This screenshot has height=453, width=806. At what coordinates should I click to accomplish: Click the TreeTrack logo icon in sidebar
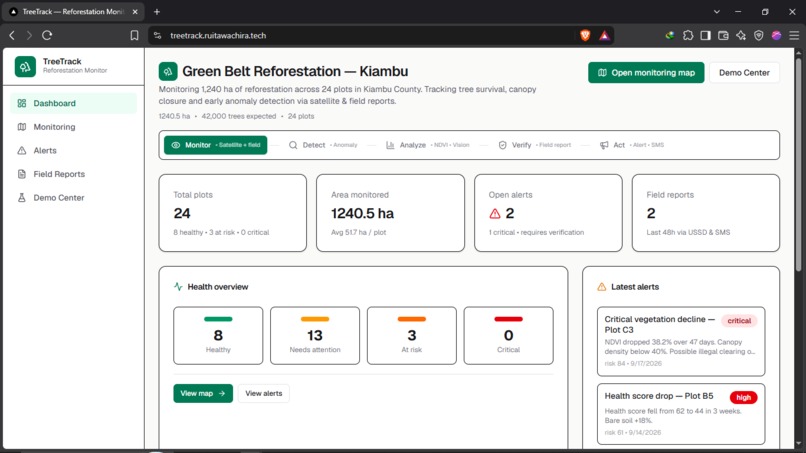[25, 66]
